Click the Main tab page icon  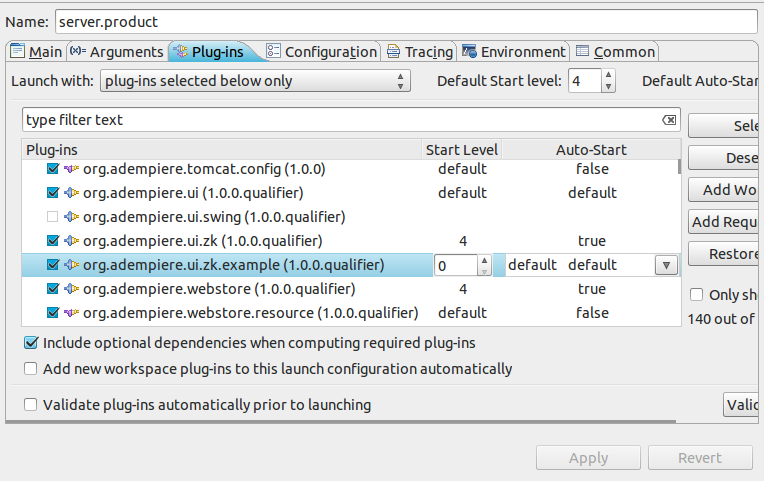pos(17,51)
